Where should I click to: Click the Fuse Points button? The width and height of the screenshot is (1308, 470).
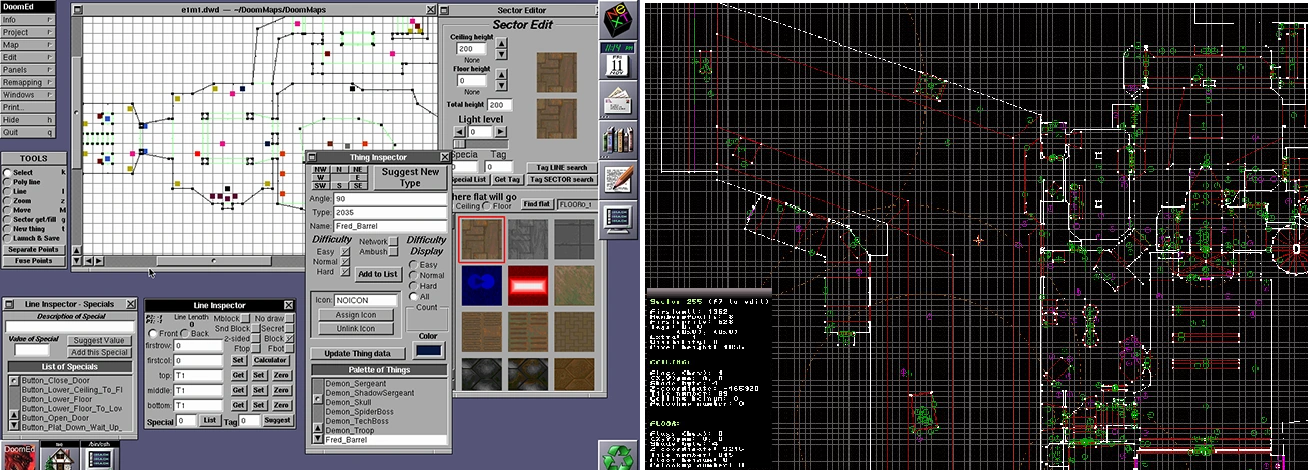click(34, 261)
